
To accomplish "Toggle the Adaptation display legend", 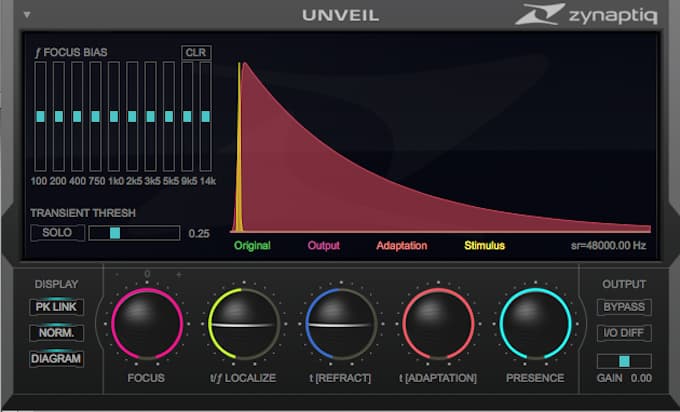I will [402, 245].
